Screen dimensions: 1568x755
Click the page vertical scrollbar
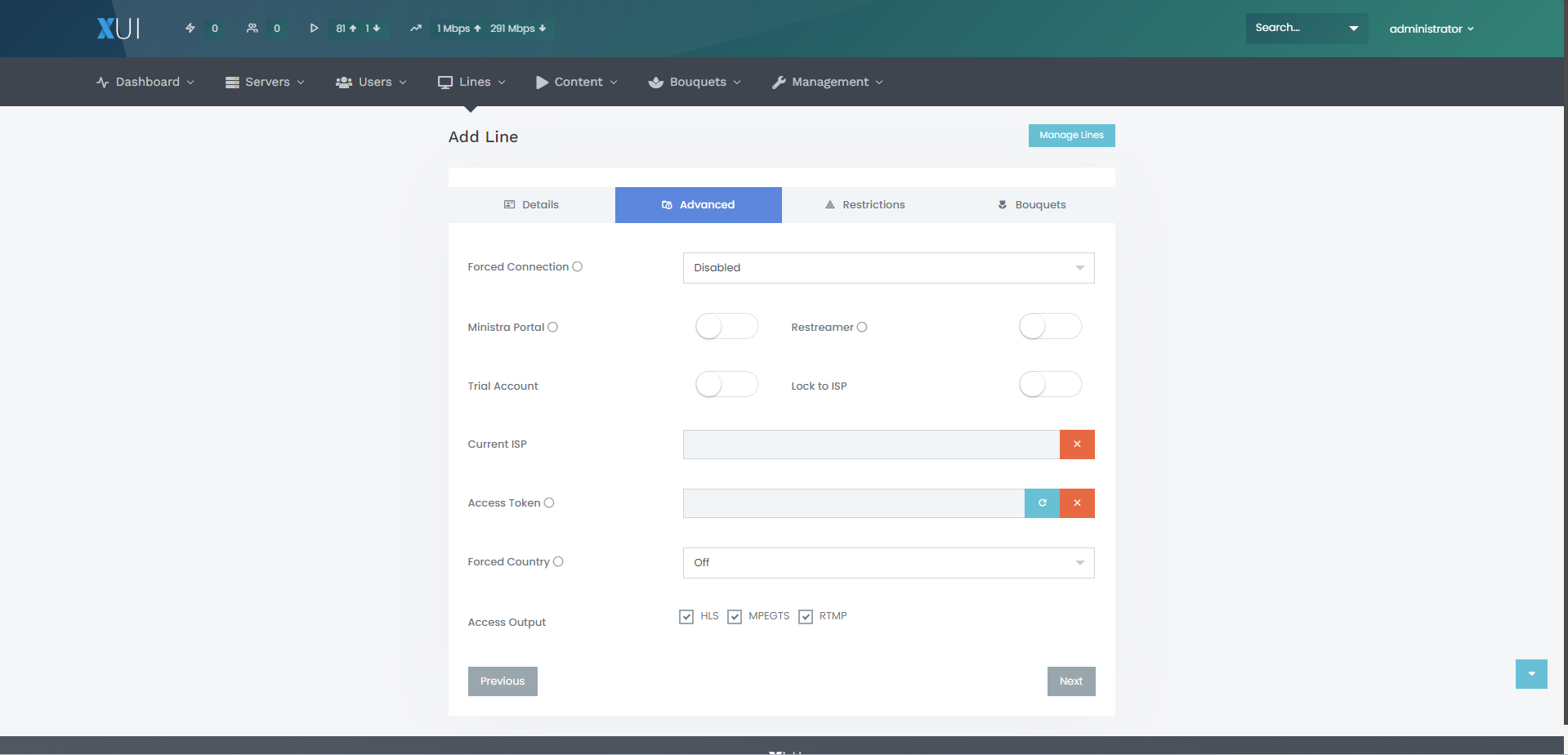(x=1566, y=363)
